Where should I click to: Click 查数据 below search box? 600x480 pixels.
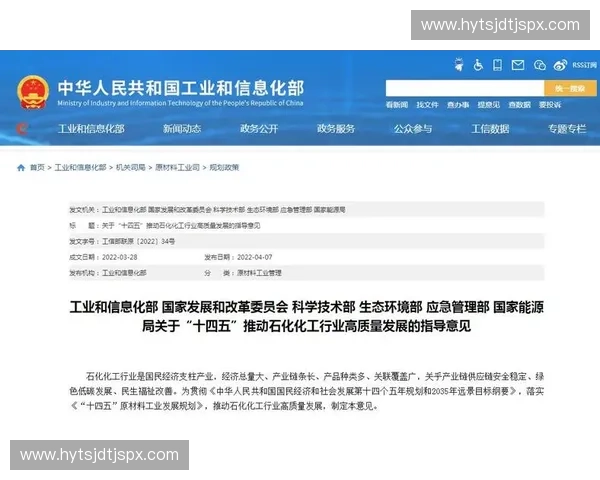pos(519,105)
